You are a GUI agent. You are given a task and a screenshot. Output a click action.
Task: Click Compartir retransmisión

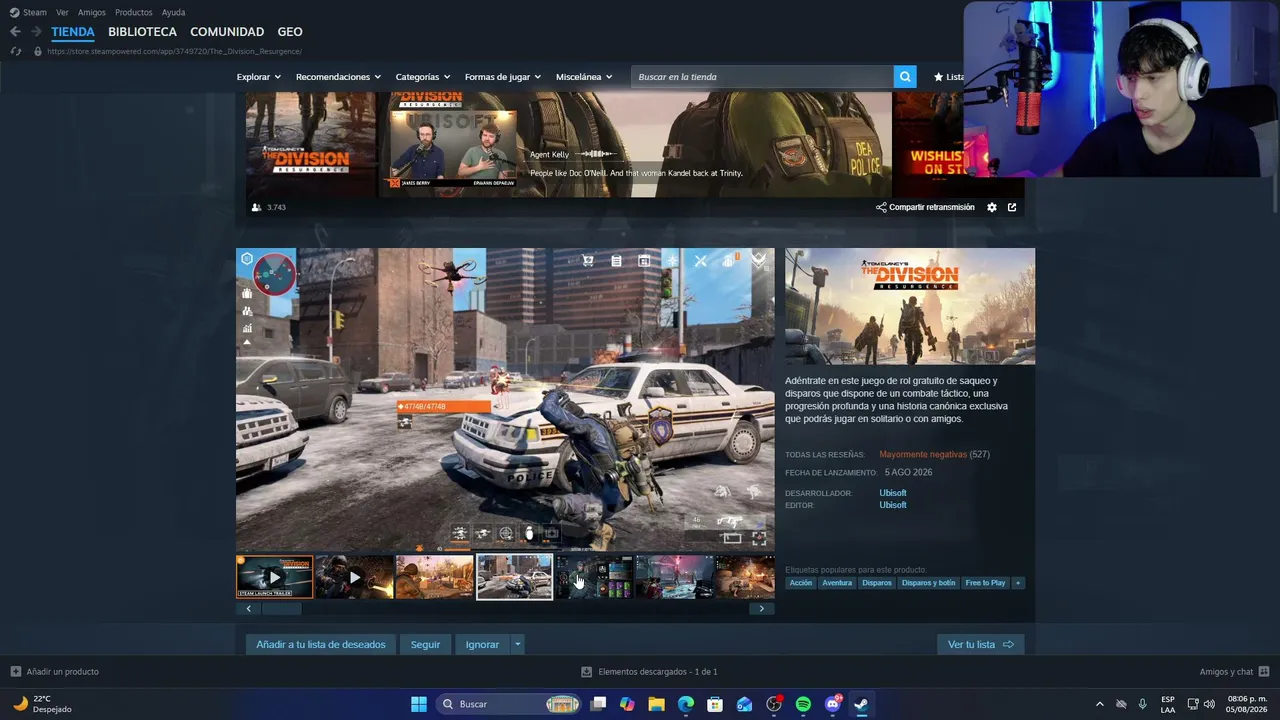pos(925,207)
